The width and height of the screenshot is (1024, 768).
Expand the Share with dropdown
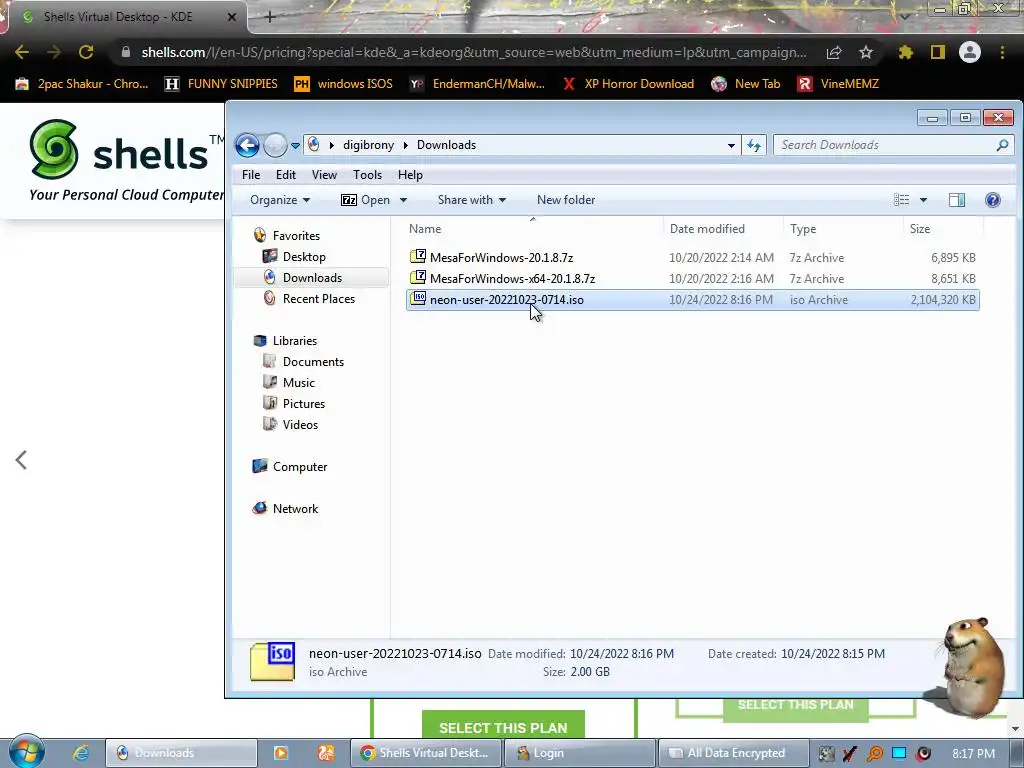(x=472, y=200)
